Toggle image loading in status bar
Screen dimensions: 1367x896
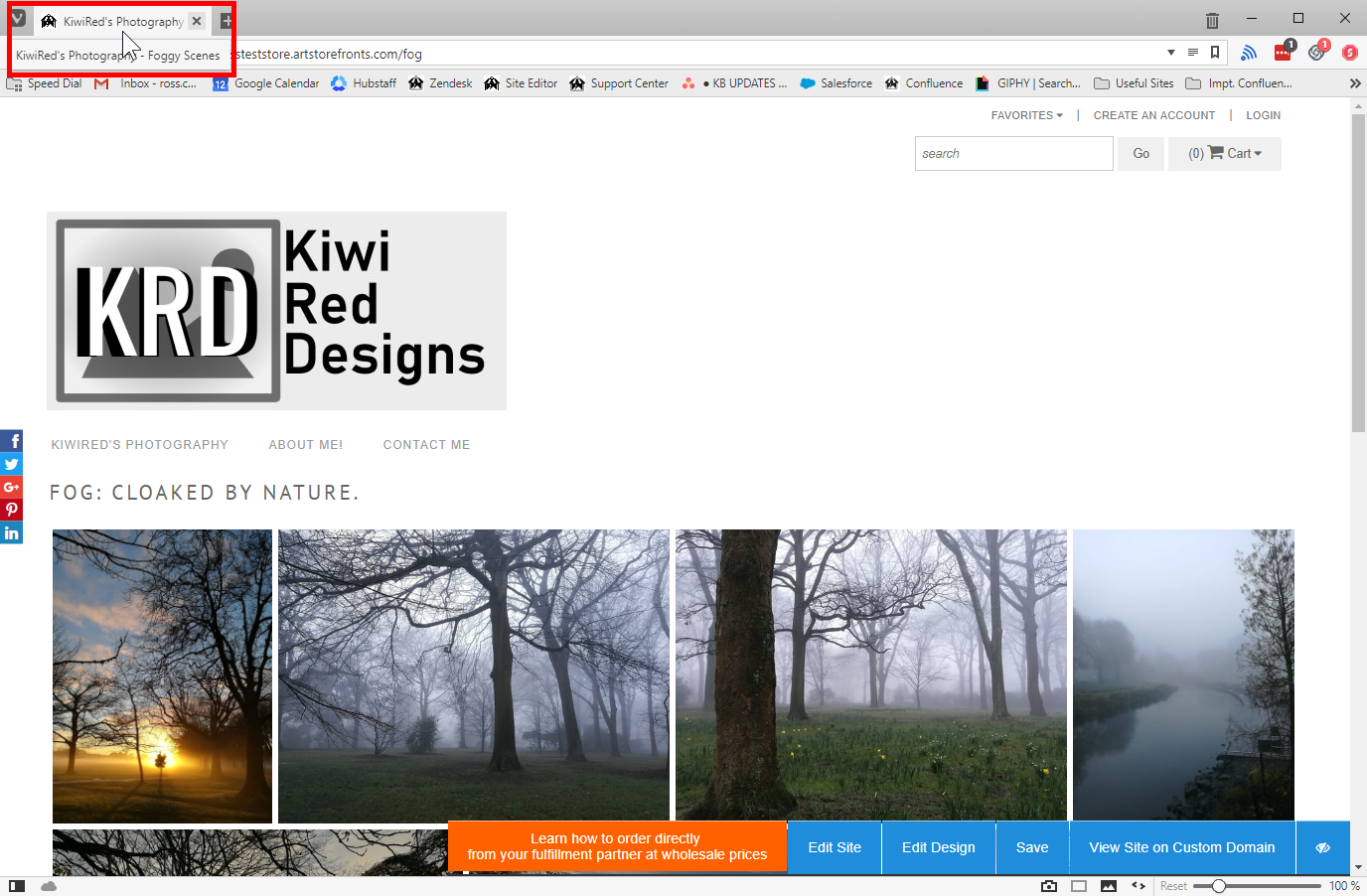pyautogui.click(x=1109, y=886)
